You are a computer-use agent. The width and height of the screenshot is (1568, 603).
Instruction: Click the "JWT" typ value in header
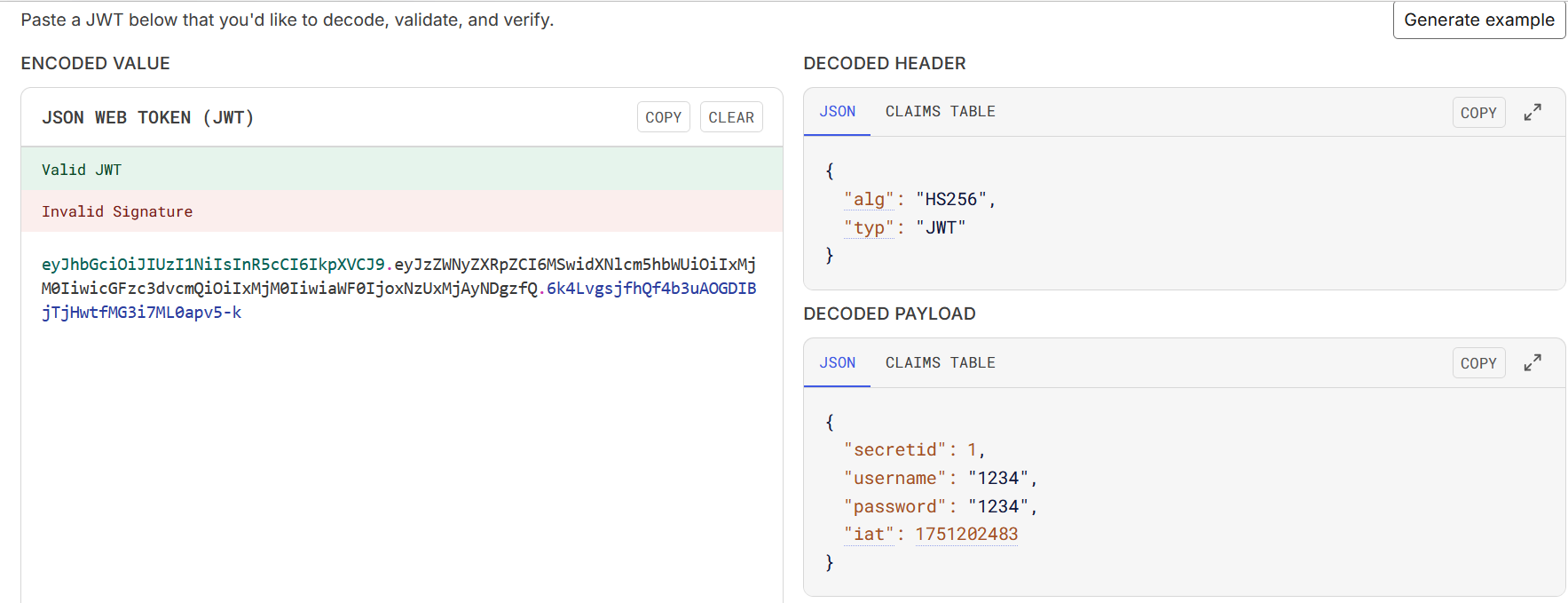click(x=941, y=227)
